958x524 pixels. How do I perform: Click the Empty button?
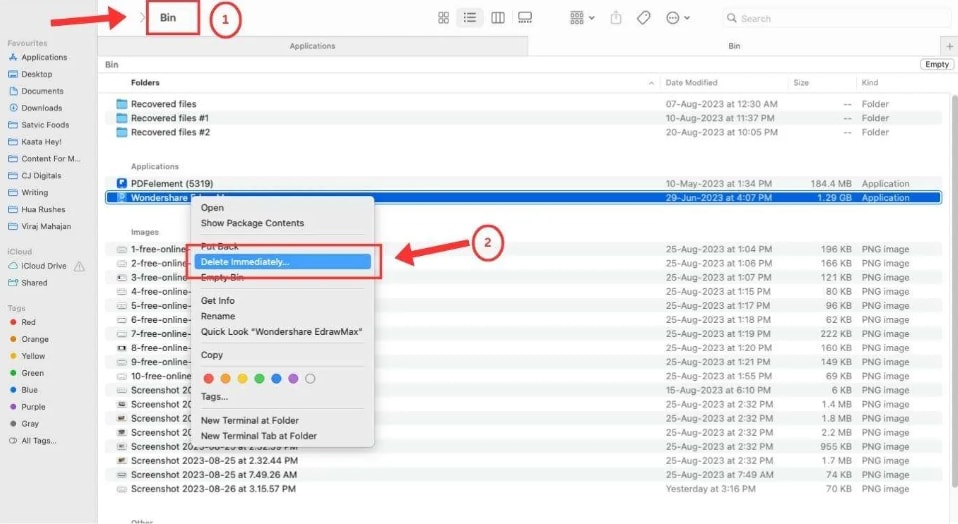pyautogui.click(x=937, y=64)
